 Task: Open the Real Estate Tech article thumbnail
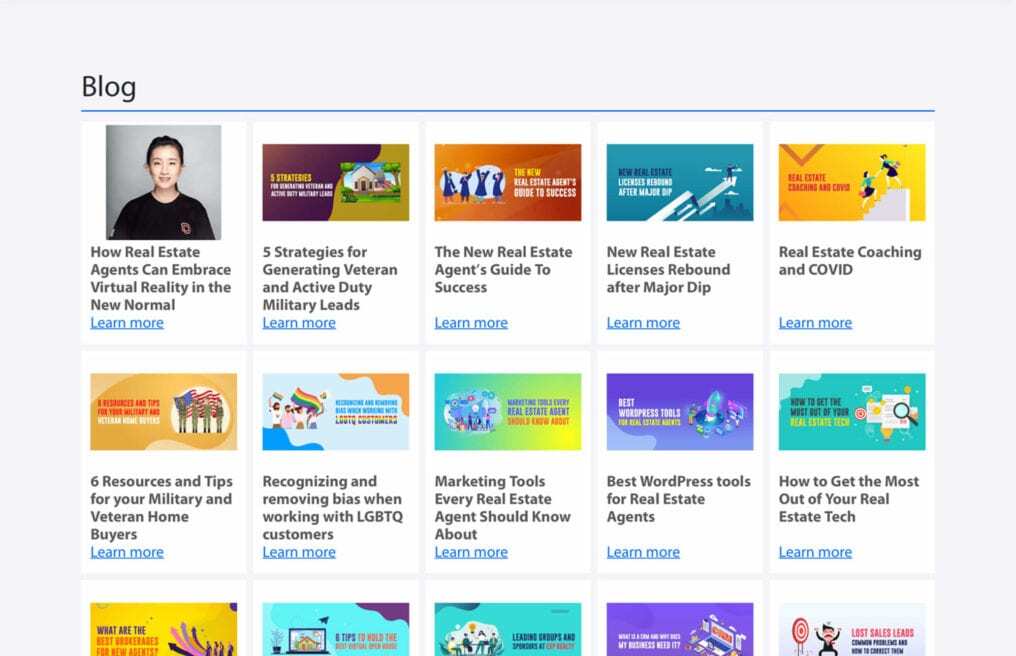pyautogui.click(x=851, y=412)
